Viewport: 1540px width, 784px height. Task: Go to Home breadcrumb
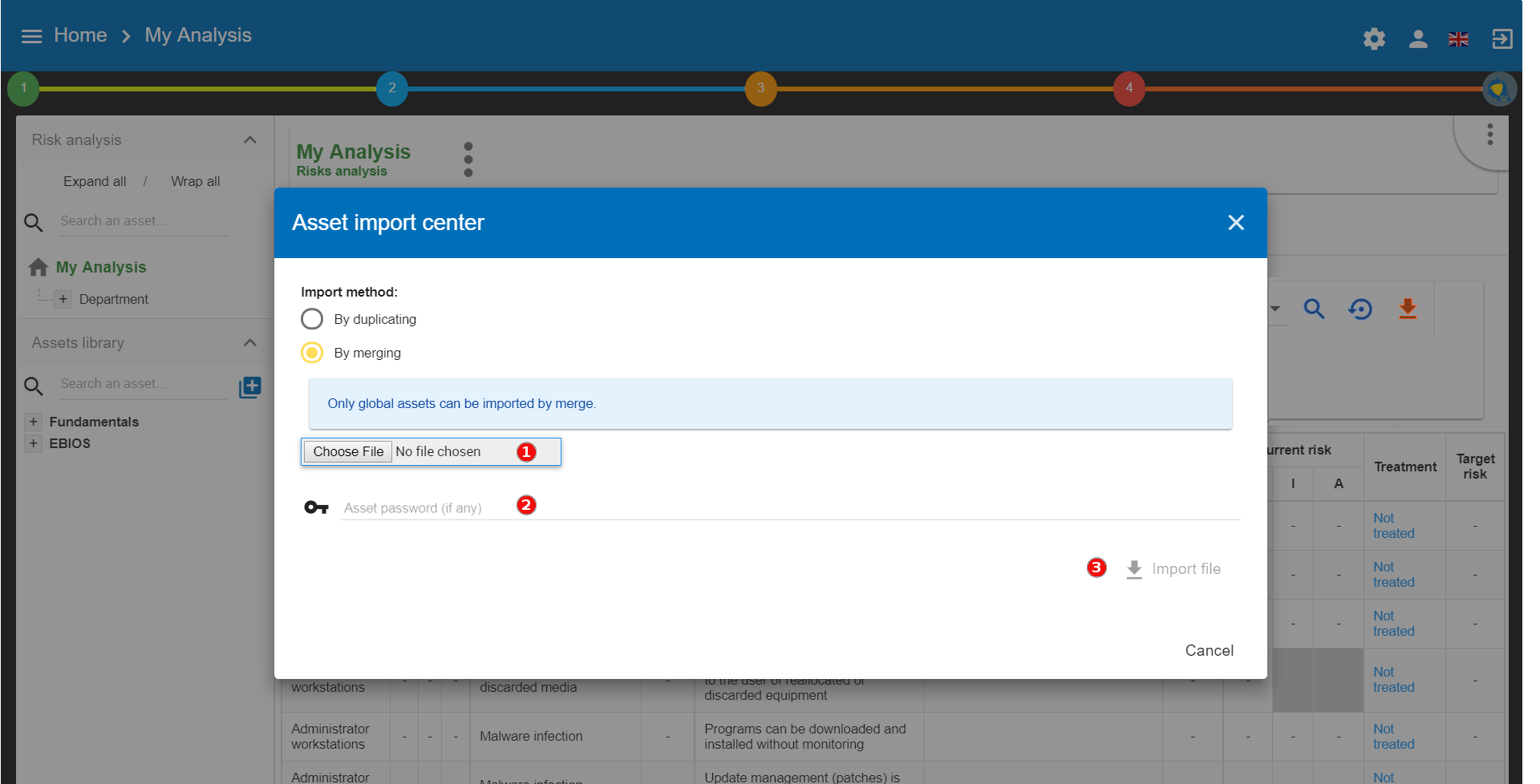80,35
